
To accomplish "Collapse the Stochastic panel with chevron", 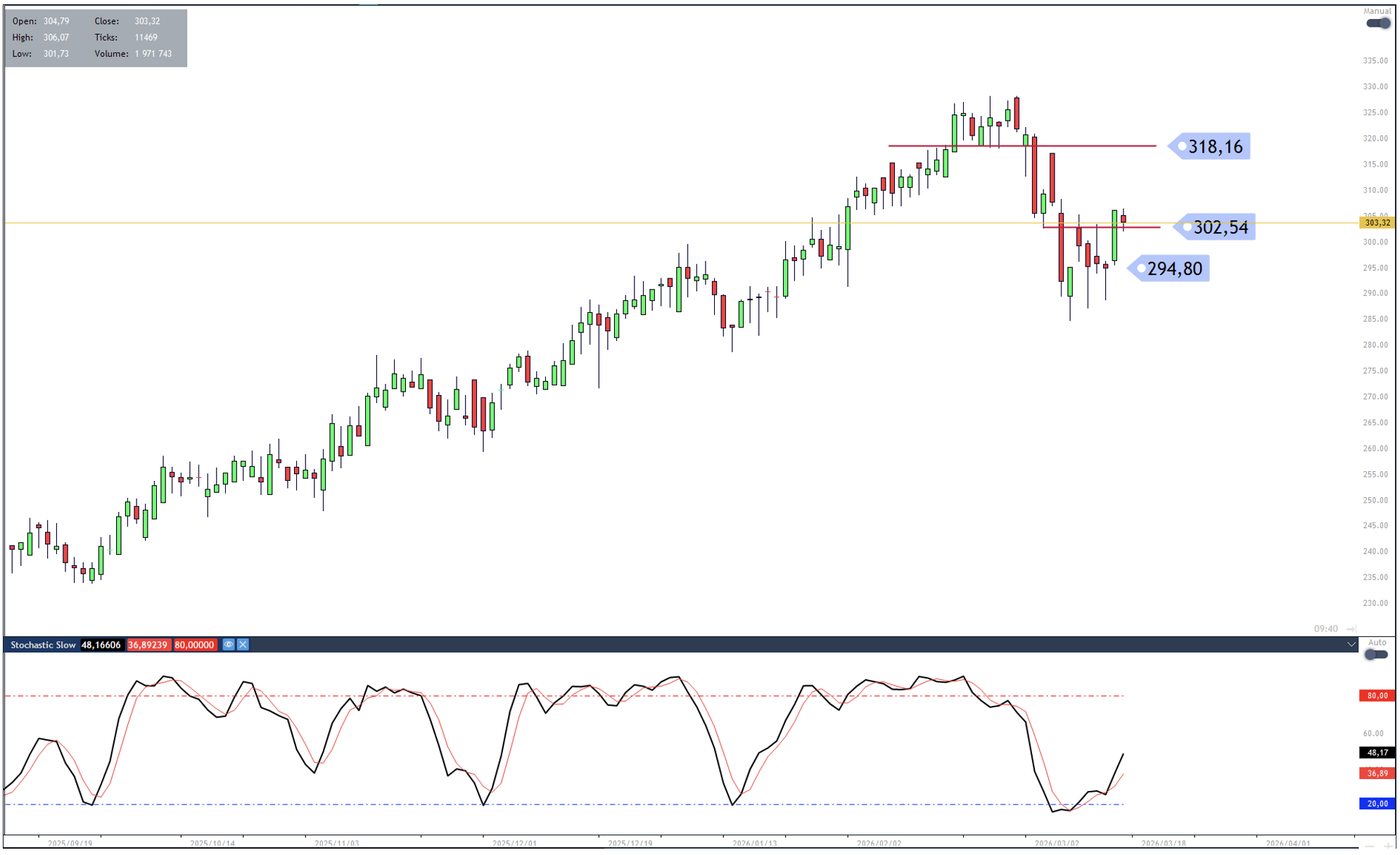I will pyautogui.click(x=1351, y=645).
